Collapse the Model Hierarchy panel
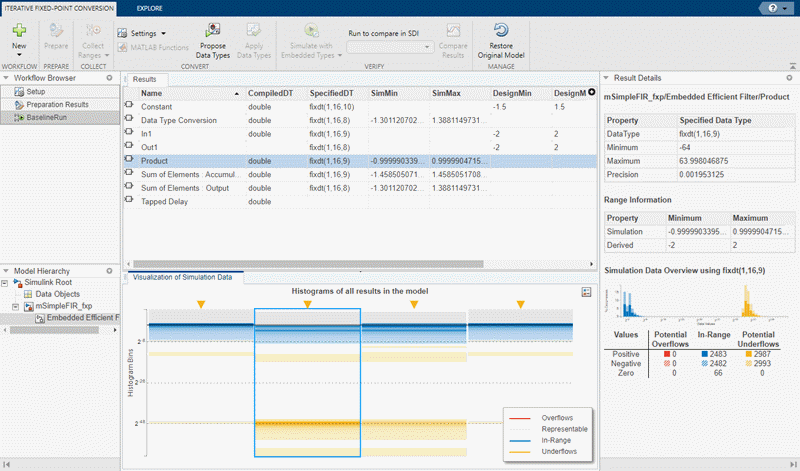The width and height of the screenshot is (800, 471). (6, 270)
